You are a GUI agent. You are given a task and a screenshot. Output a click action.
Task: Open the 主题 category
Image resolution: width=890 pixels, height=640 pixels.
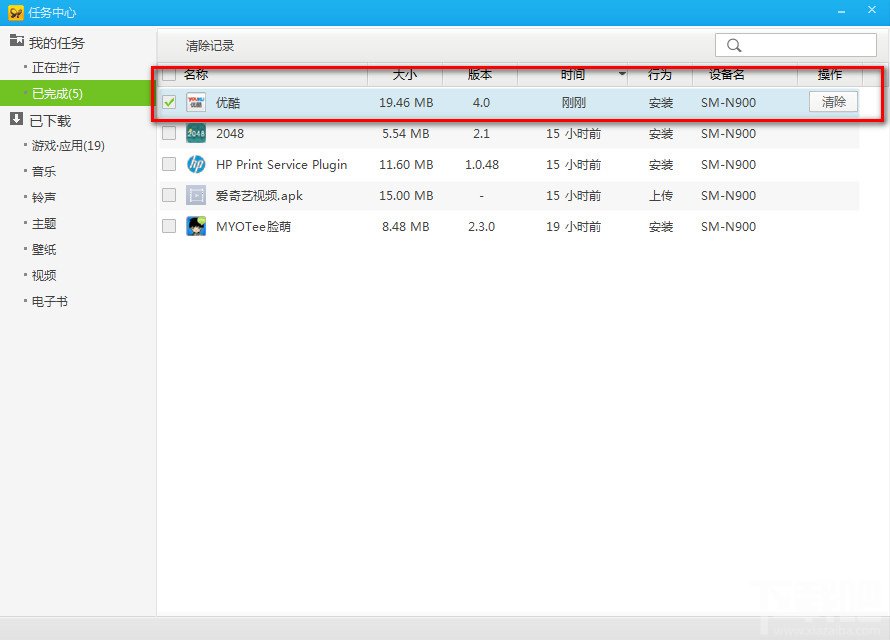click(x=44, y=224)
